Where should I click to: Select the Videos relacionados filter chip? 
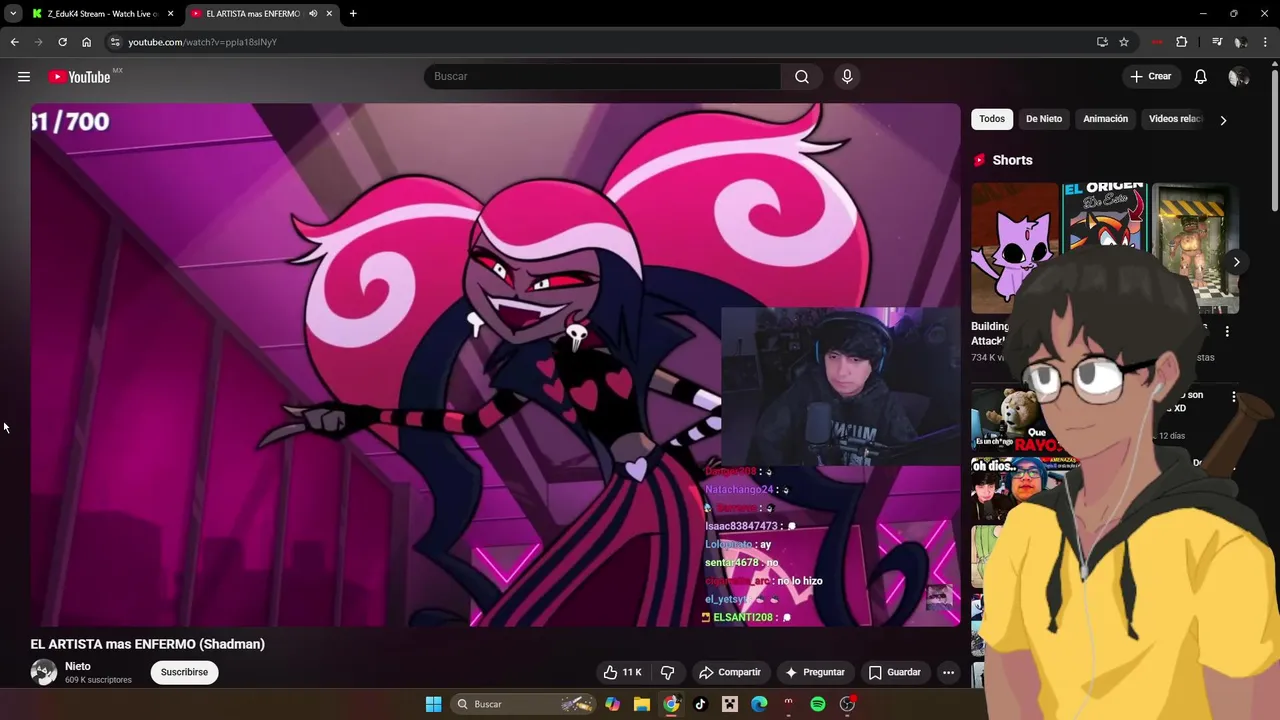pyautogui.click(x=1175, y=119)
